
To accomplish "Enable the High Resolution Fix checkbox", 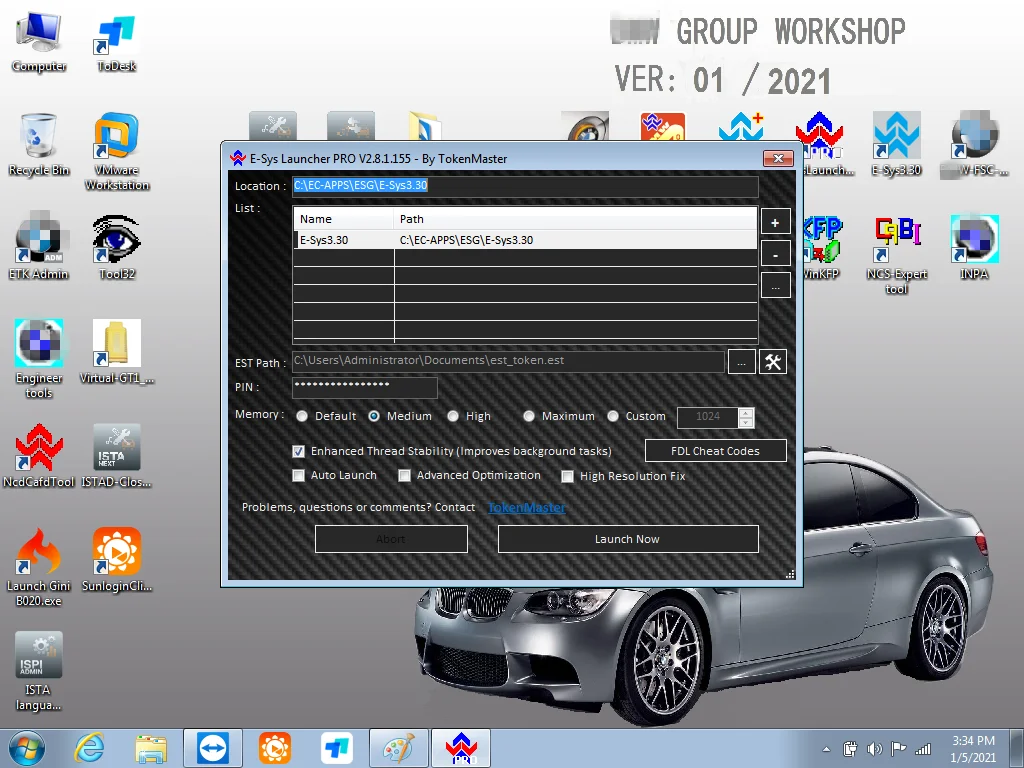I will [x=567, y=477].
